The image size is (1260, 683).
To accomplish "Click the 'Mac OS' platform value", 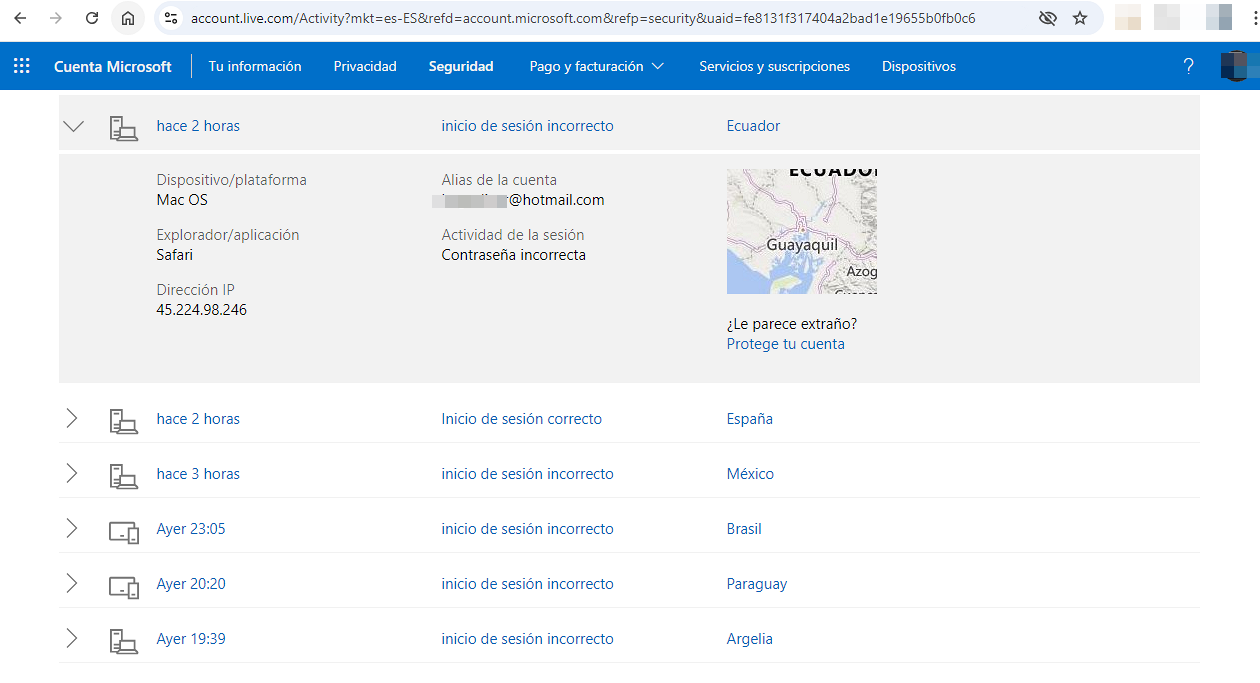I will coord(182,200).
